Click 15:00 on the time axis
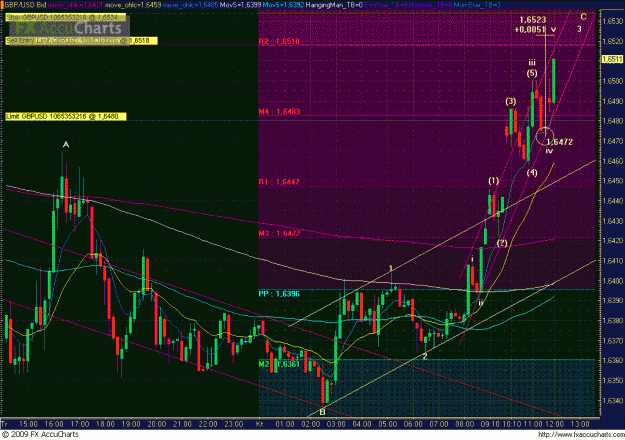This screenshot has width=625, height=440. (28, 424)
